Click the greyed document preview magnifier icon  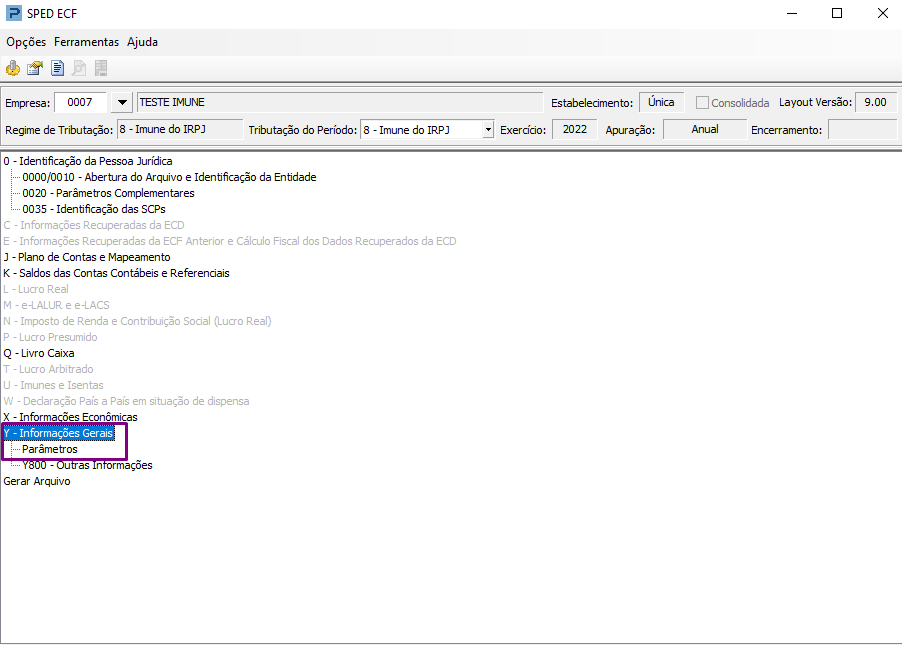79,68
